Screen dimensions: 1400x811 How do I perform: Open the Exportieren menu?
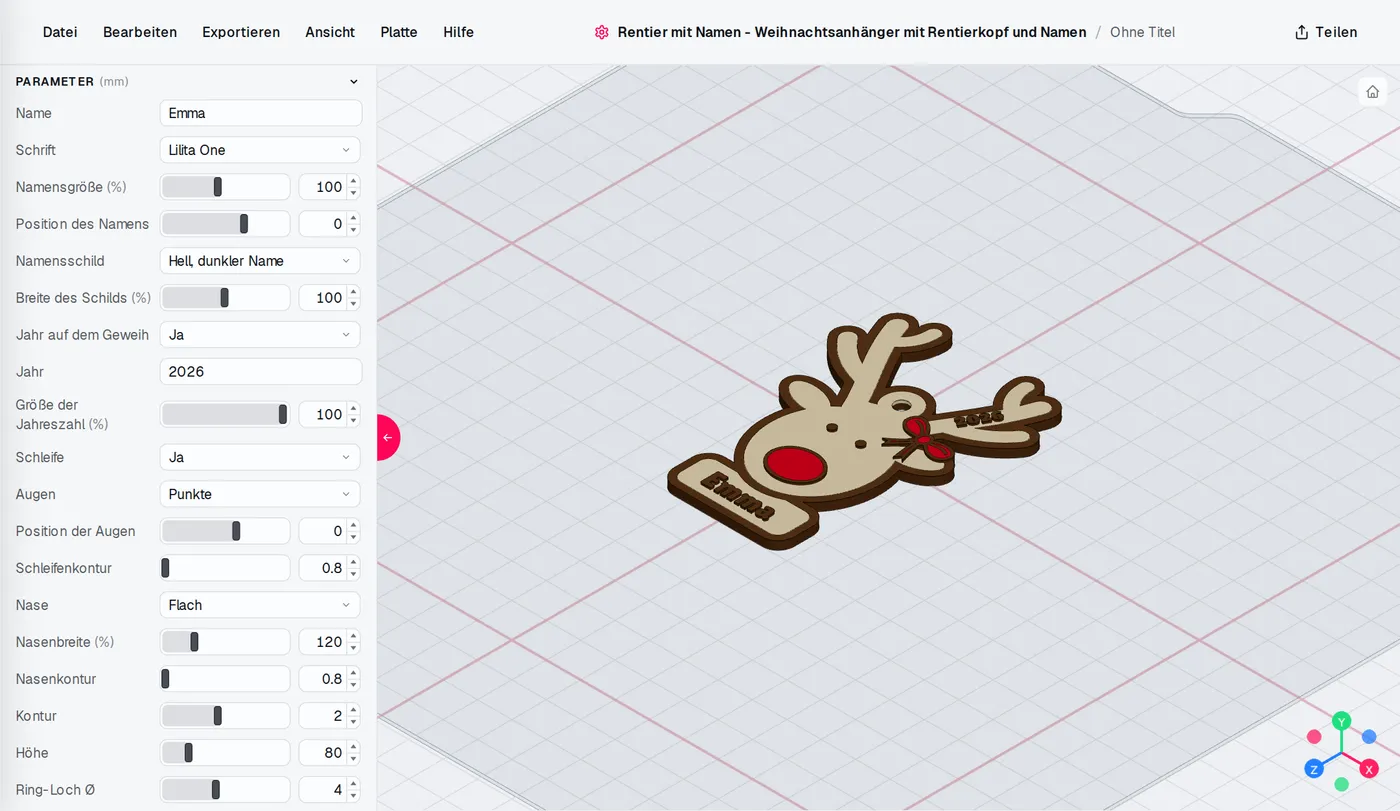(x=241, y=32)
